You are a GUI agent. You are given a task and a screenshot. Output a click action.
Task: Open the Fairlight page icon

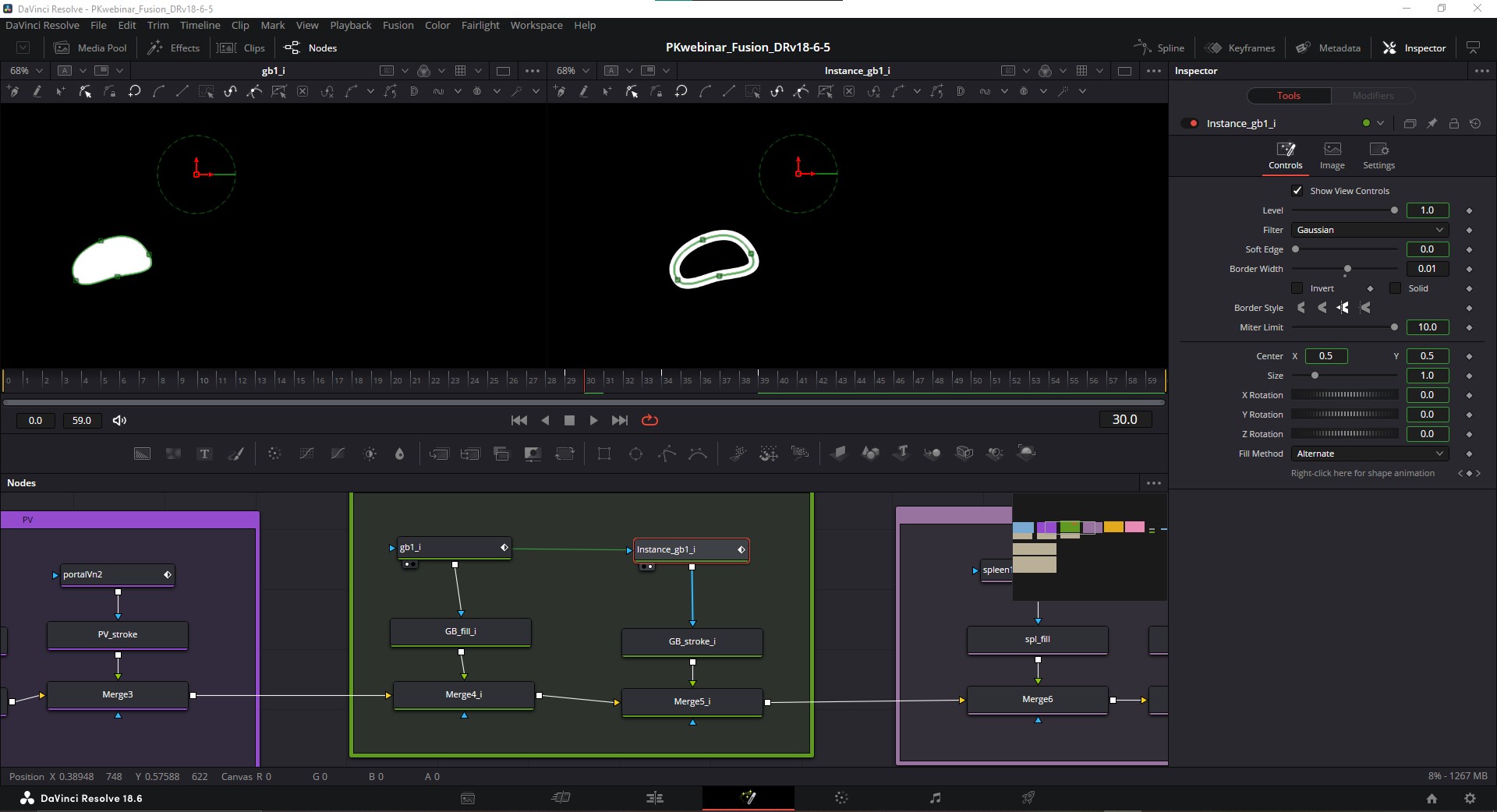(x=935, y=797)
